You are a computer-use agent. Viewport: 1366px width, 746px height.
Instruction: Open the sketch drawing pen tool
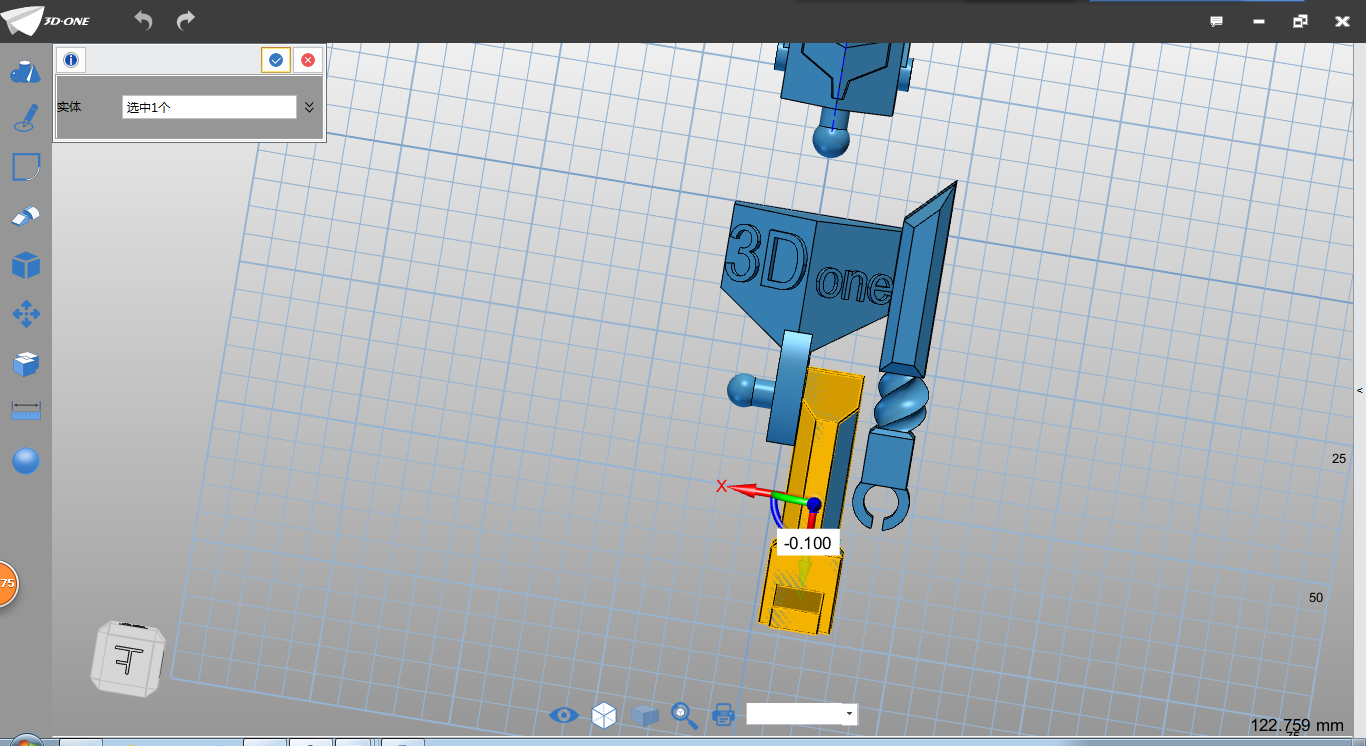[25, 119]
